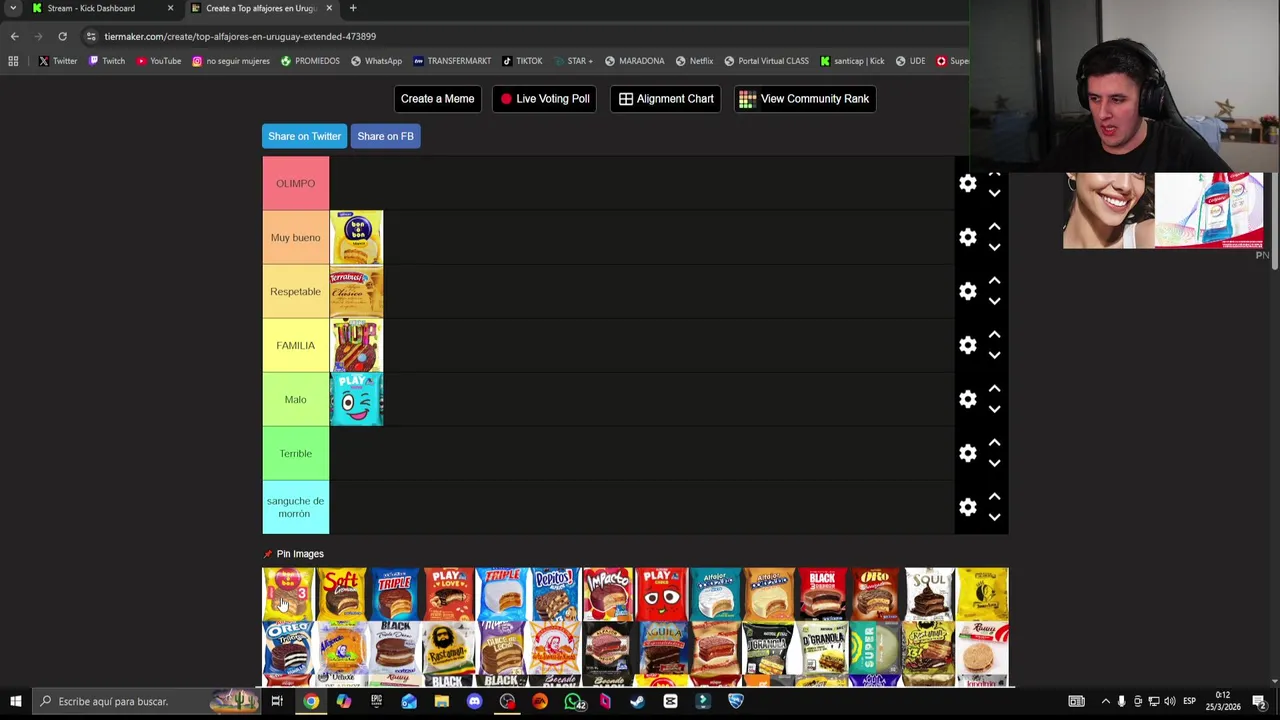Select the cyan sanguche de morrón label
Image resolution: width=1280 pixels, height=720 pixels.
point(295,507)
